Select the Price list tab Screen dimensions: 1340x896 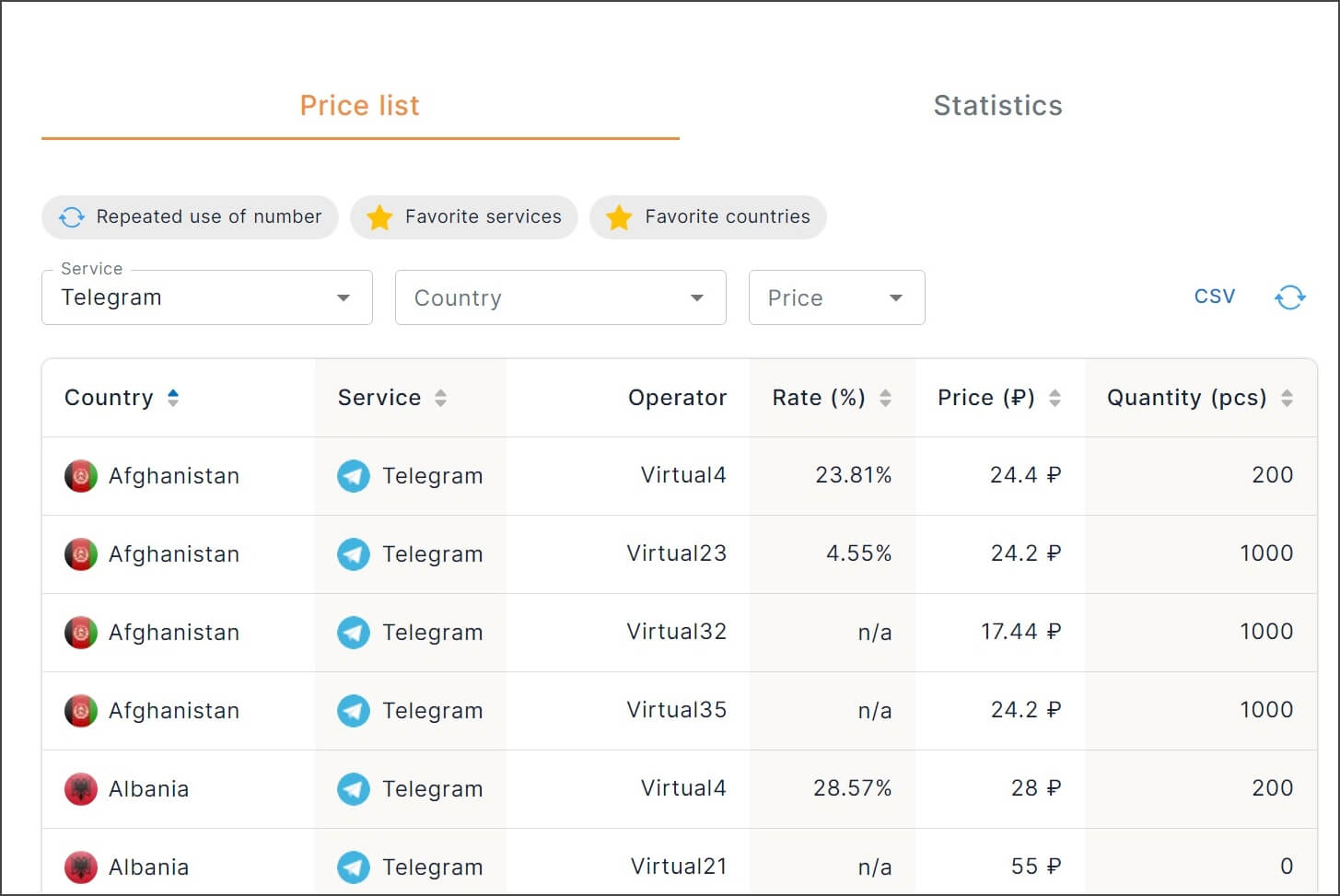click(x=360, y=106)
